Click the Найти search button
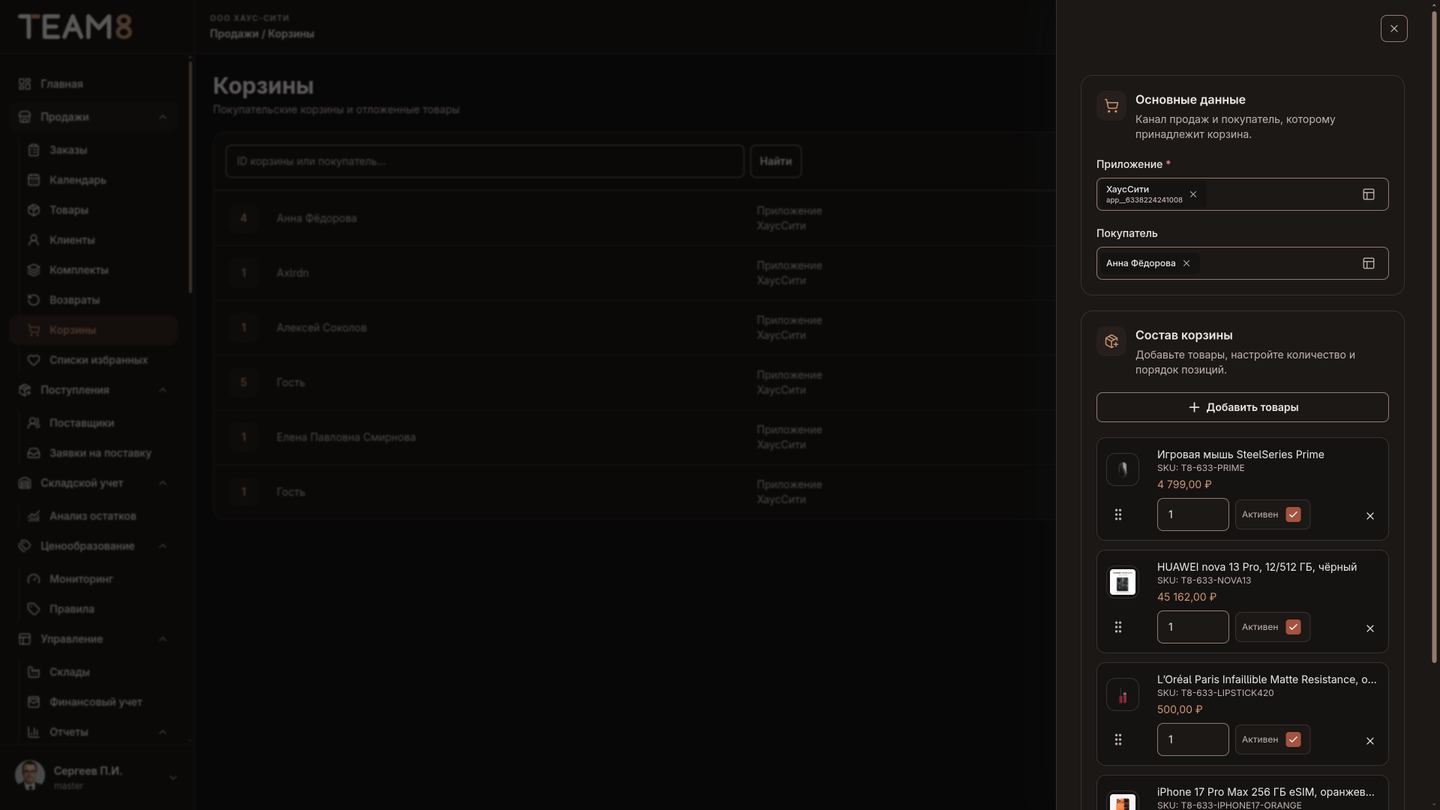The width and height of the screenshot is (1440, 810). click(775, 161)
